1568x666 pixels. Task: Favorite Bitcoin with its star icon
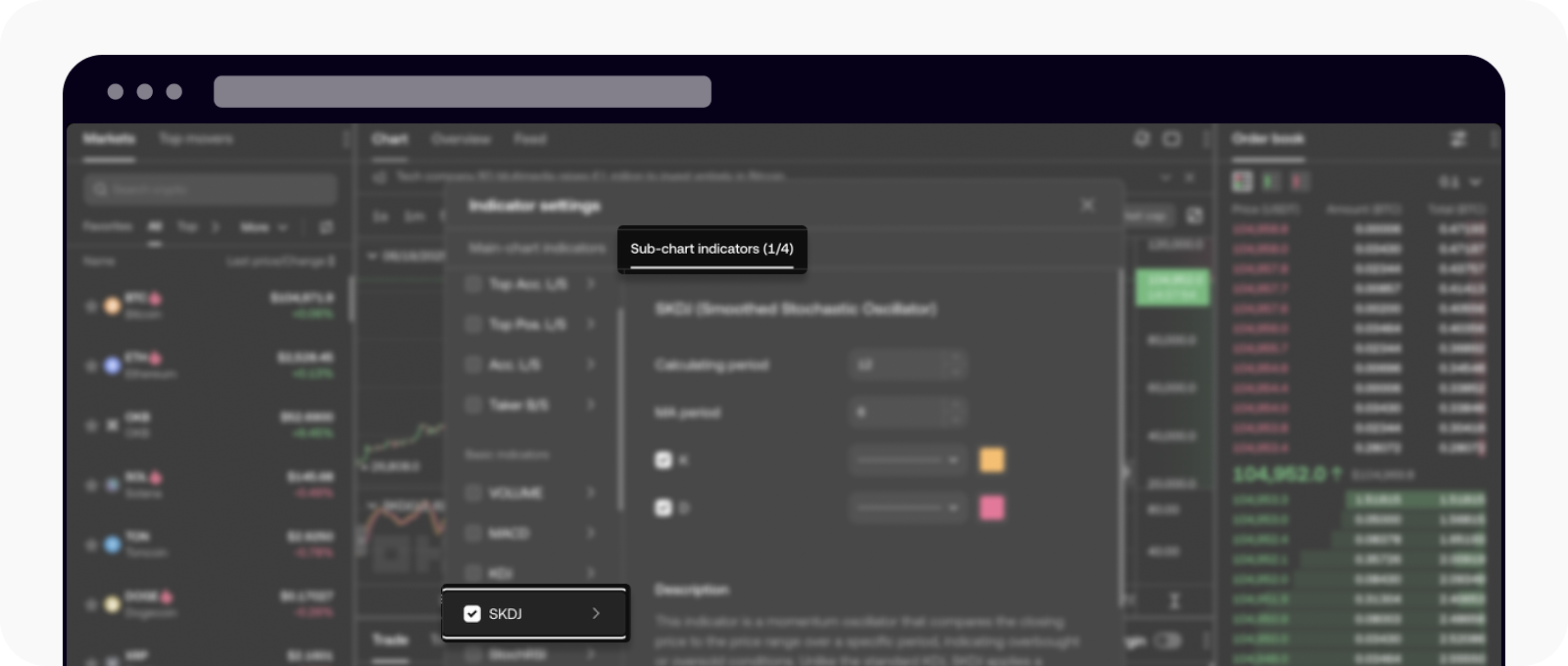point(91,306)
